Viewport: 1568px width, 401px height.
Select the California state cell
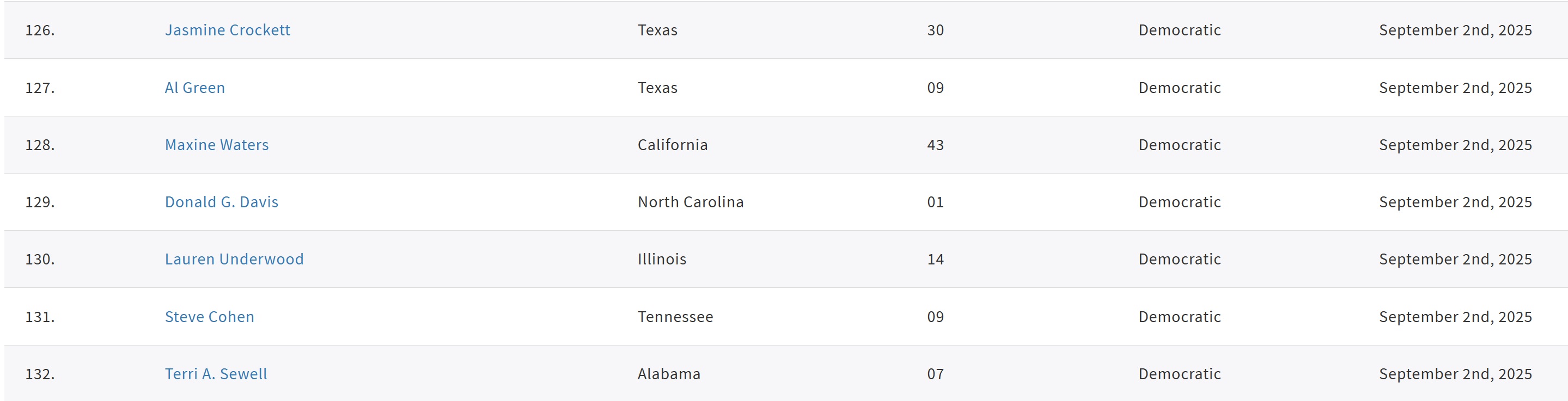coord(673,145)
